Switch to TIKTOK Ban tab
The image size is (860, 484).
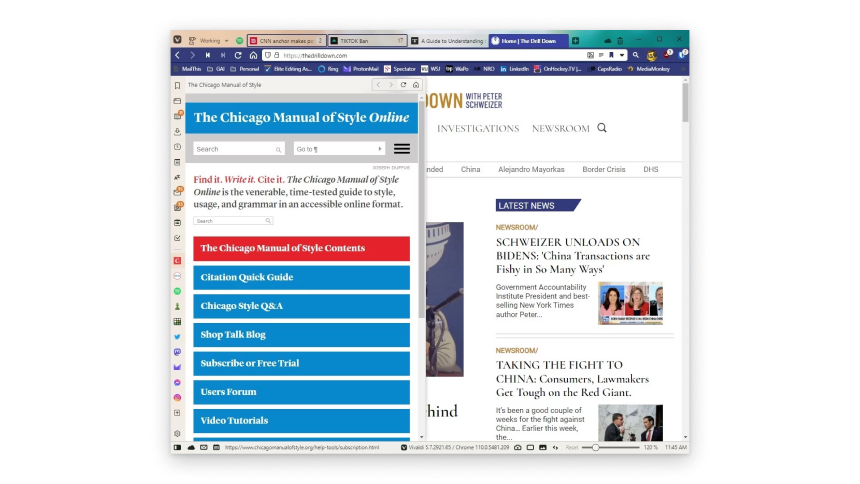tap(367, 41)
